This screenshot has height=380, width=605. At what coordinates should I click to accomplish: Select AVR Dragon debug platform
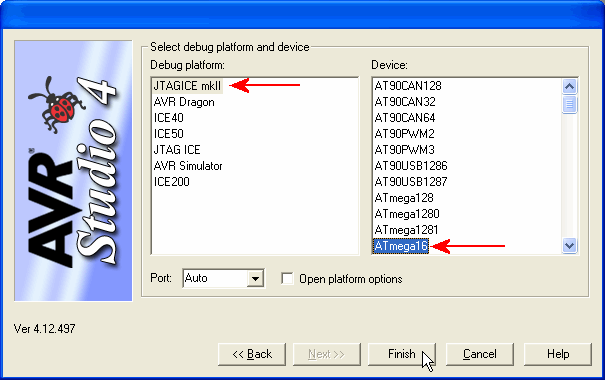coord(184,102)
